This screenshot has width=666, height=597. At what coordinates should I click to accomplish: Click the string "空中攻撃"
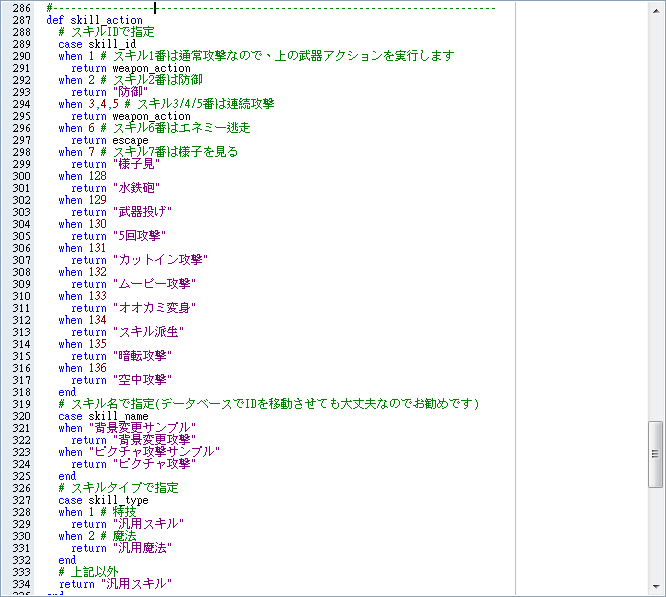[x=142, y=380]
